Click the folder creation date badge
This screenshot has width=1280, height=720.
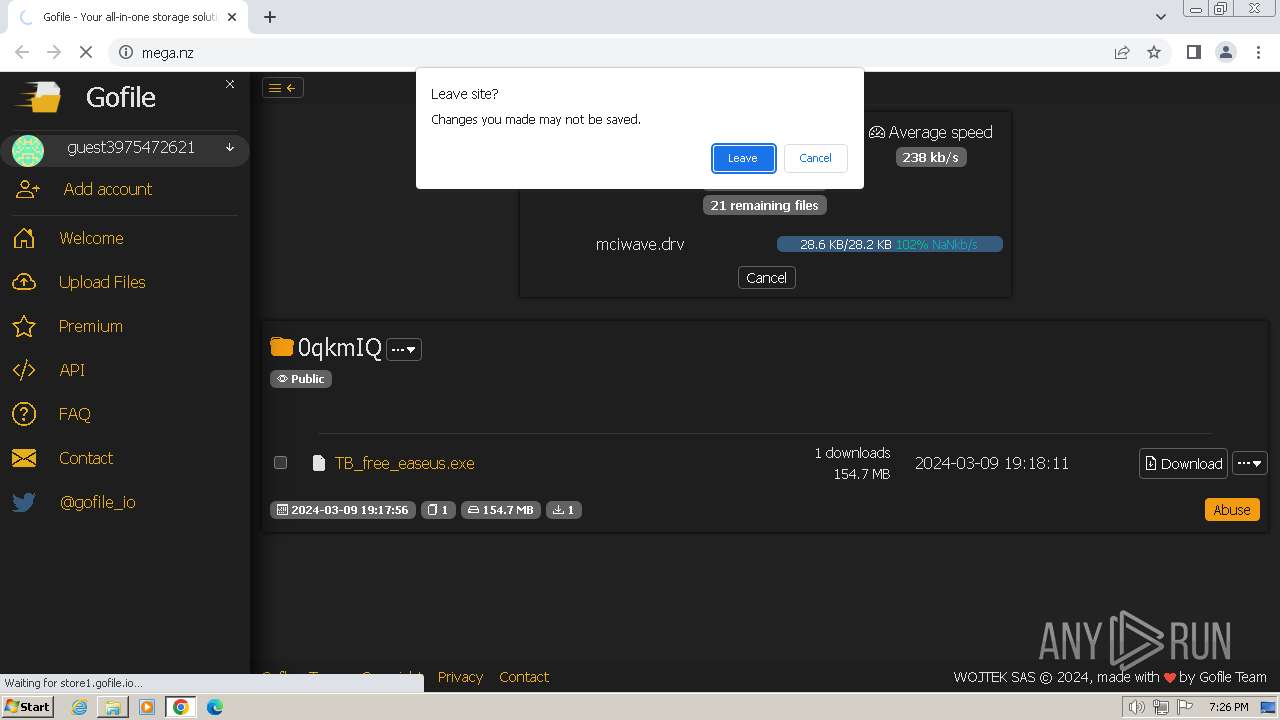click(343, 510)
